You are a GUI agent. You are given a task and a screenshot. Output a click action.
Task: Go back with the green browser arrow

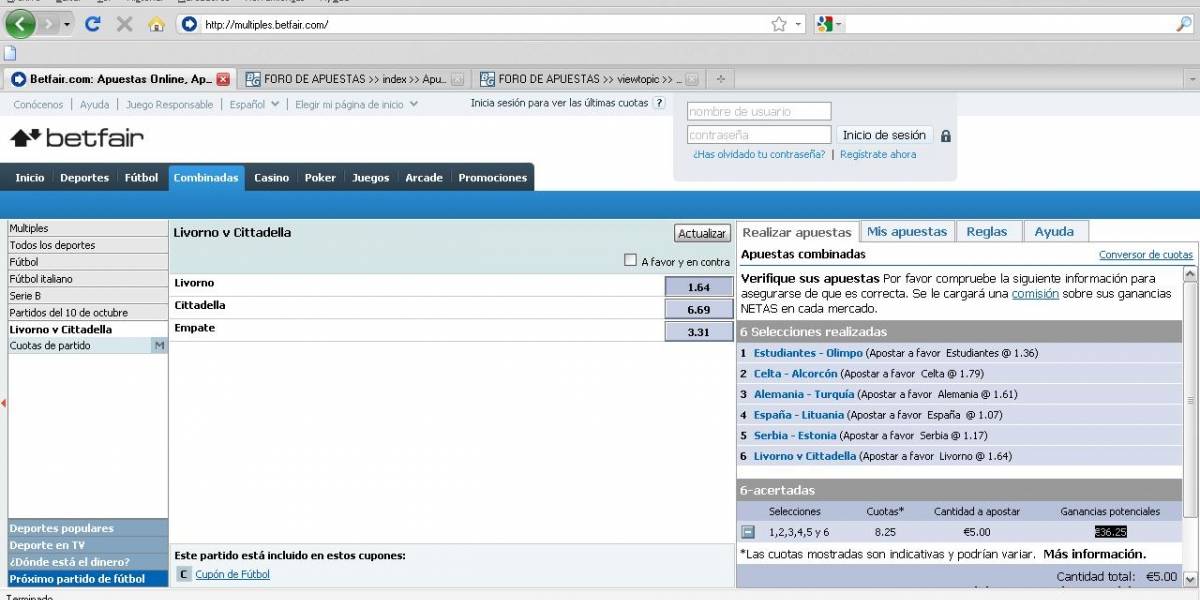tap(21, 23)
